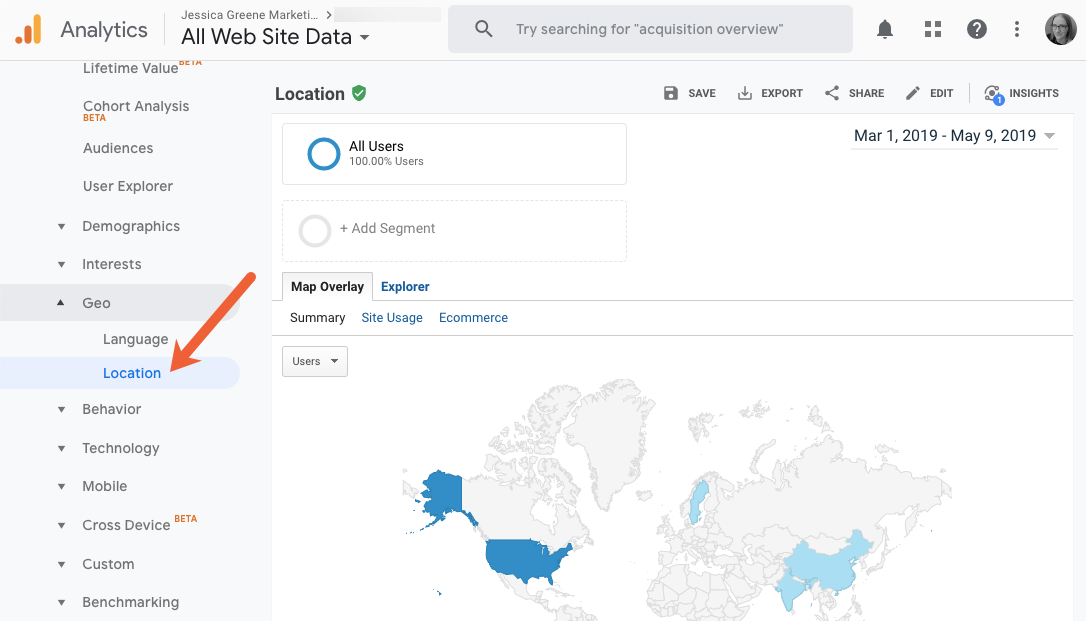Viewport: 1086px width, 621px height.
Task: Click the green verified shield icon
Action: [359, 93]
